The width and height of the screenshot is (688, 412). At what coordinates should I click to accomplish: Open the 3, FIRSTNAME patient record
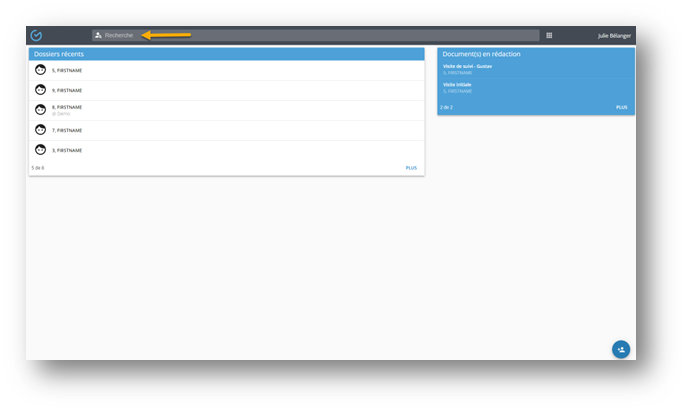coord(69,150)
